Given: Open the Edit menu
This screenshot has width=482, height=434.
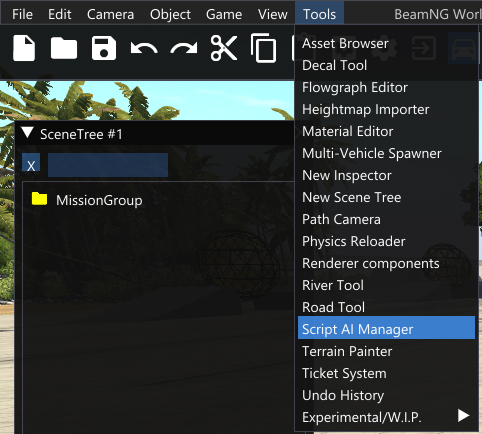Looking at the screenshot, I should click(60, 14).
